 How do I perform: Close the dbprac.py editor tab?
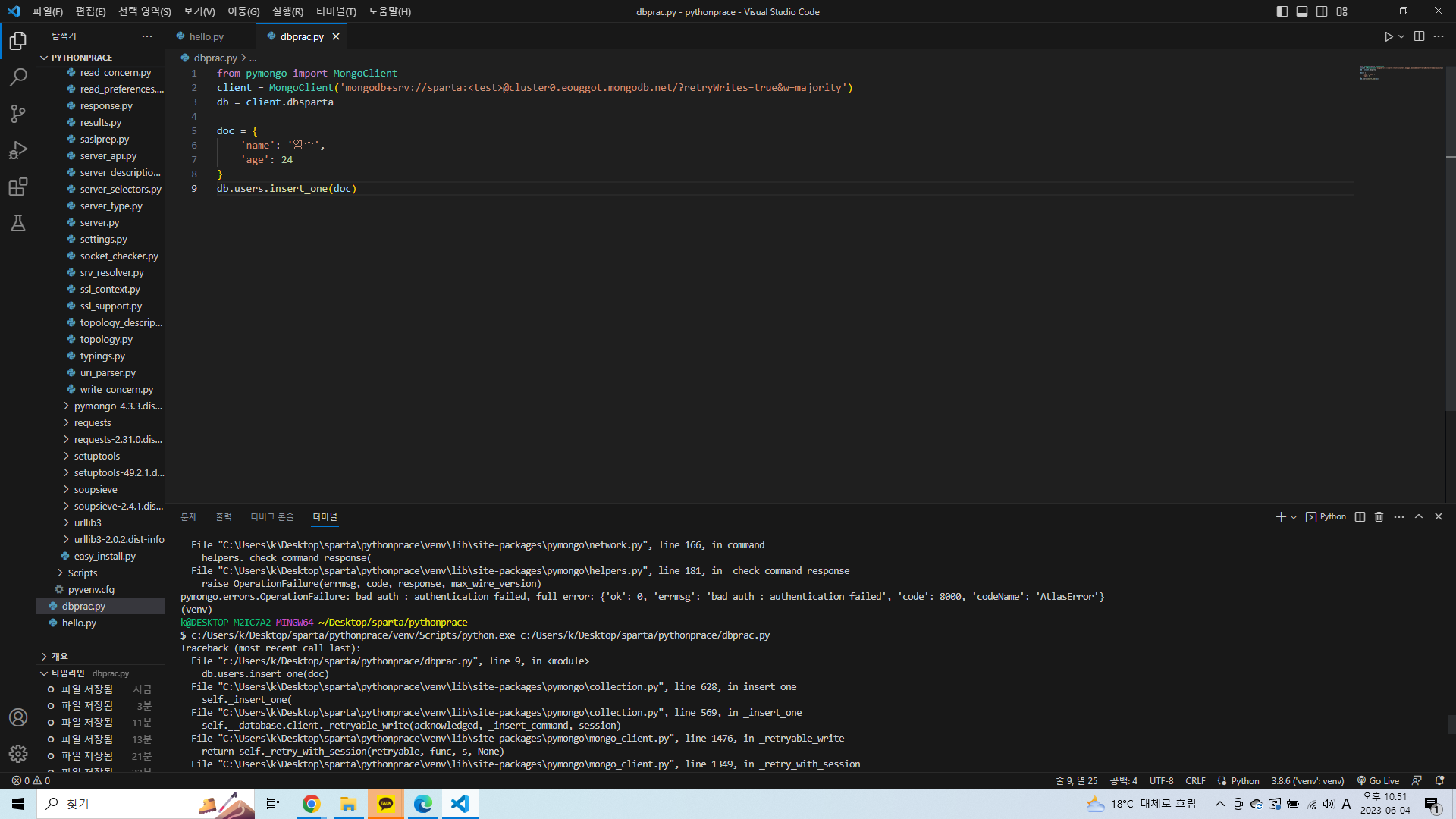[336, 36]
